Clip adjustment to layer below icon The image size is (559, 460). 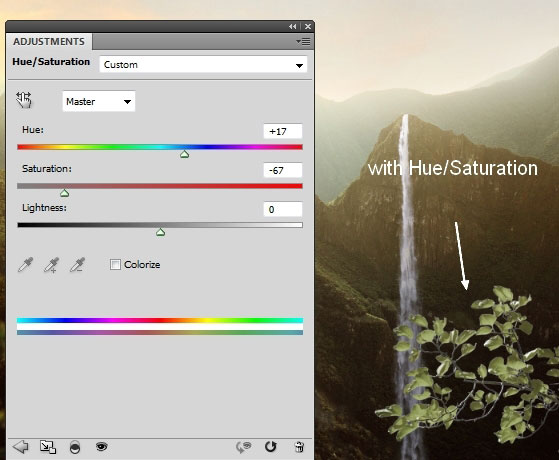click(75, 447)
